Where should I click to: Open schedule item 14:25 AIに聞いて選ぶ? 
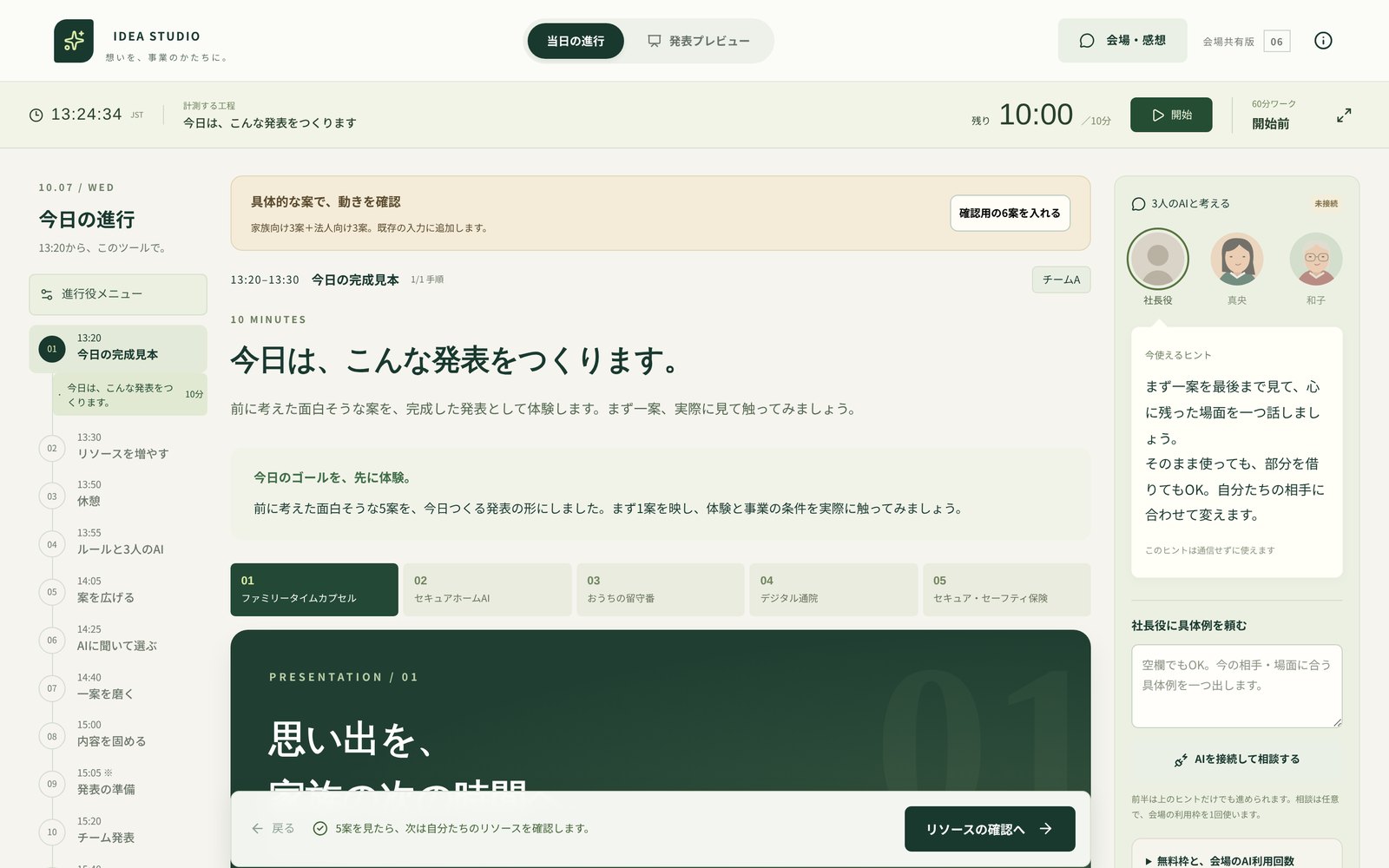118,638
